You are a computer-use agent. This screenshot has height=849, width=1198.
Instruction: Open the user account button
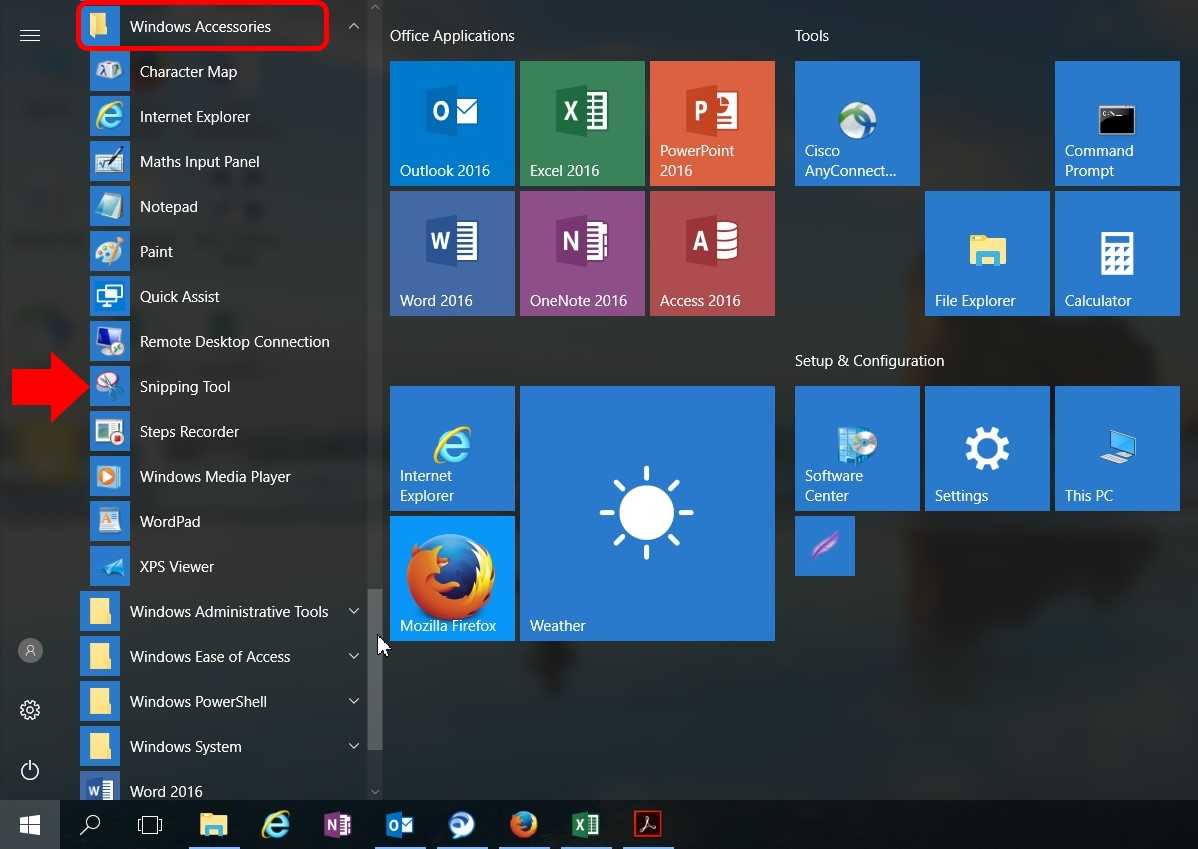[30, 651]
